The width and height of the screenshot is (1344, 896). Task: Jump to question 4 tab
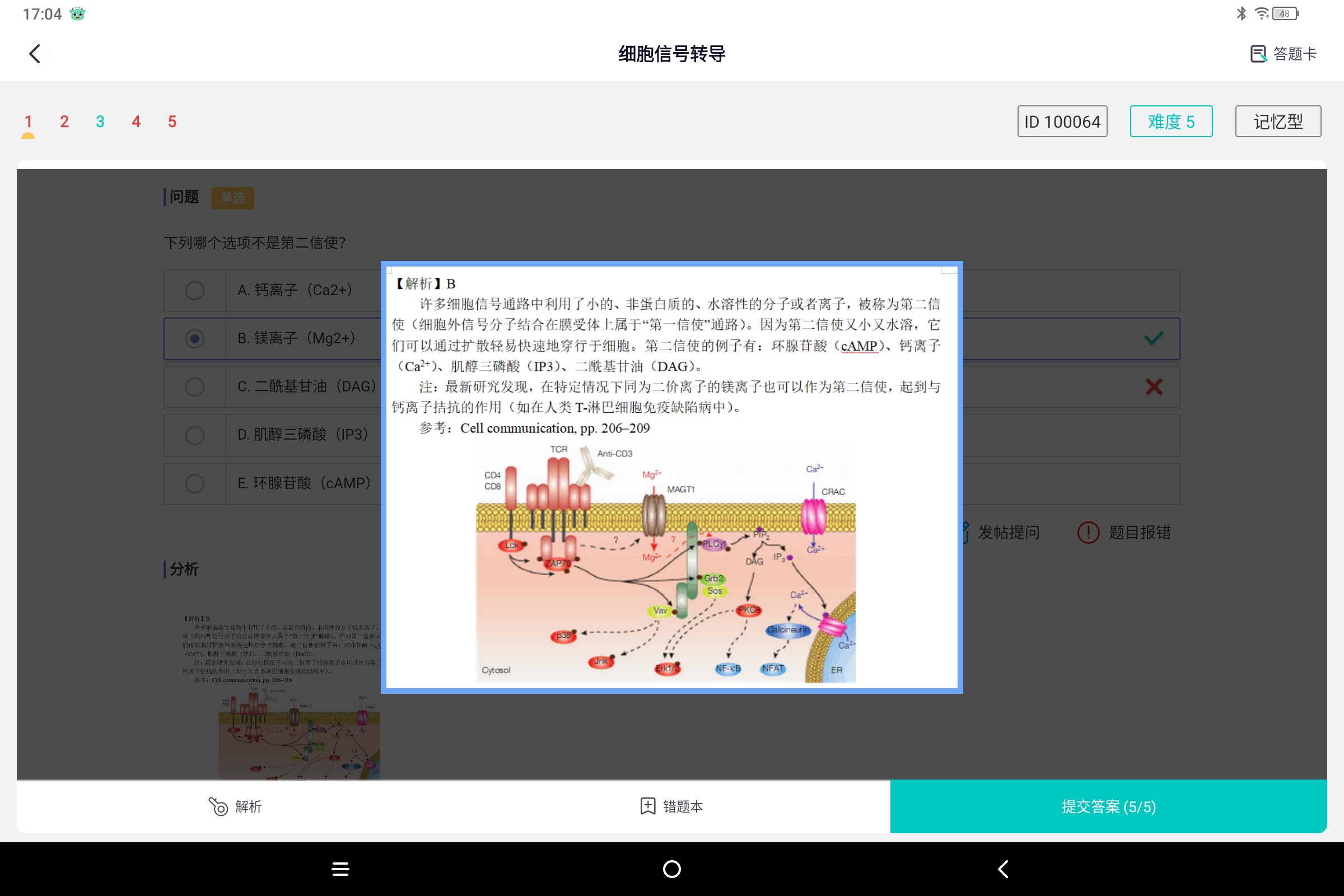click(x=136, y=121)
